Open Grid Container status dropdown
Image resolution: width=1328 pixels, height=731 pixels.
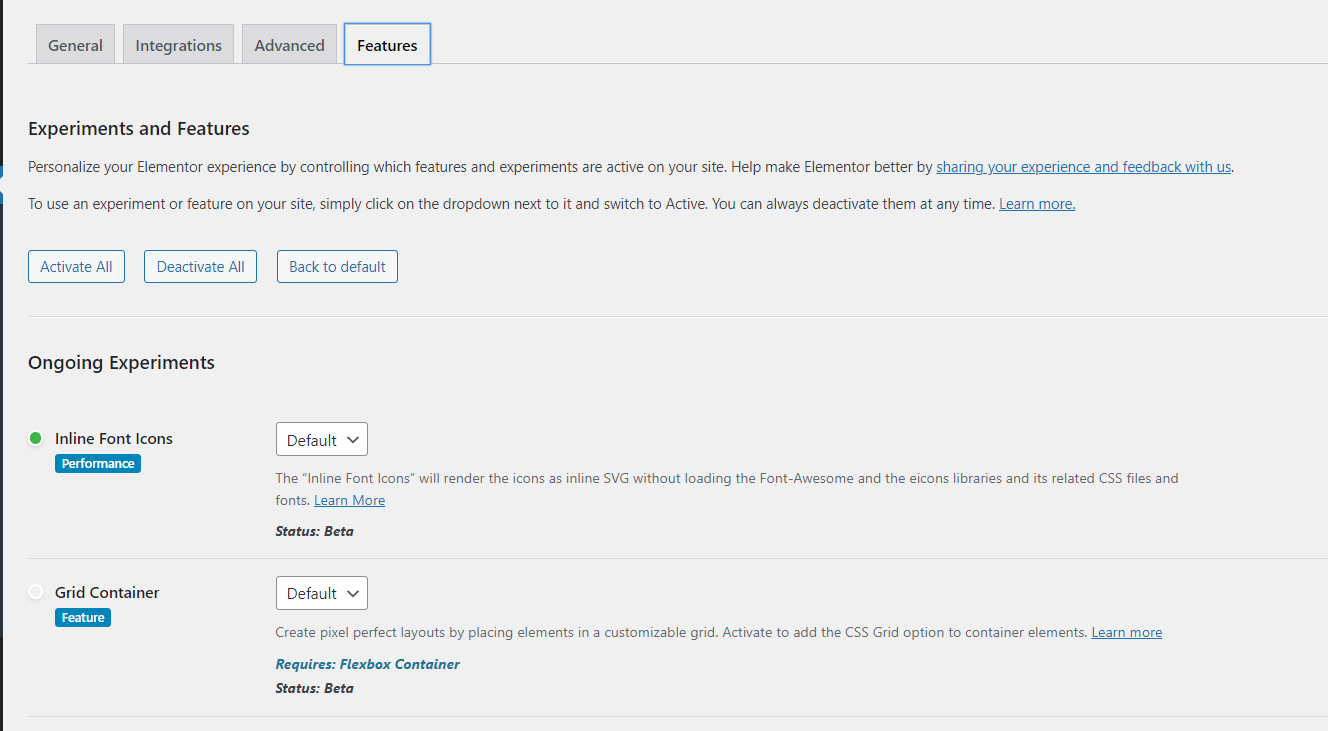tap(322, 593)
